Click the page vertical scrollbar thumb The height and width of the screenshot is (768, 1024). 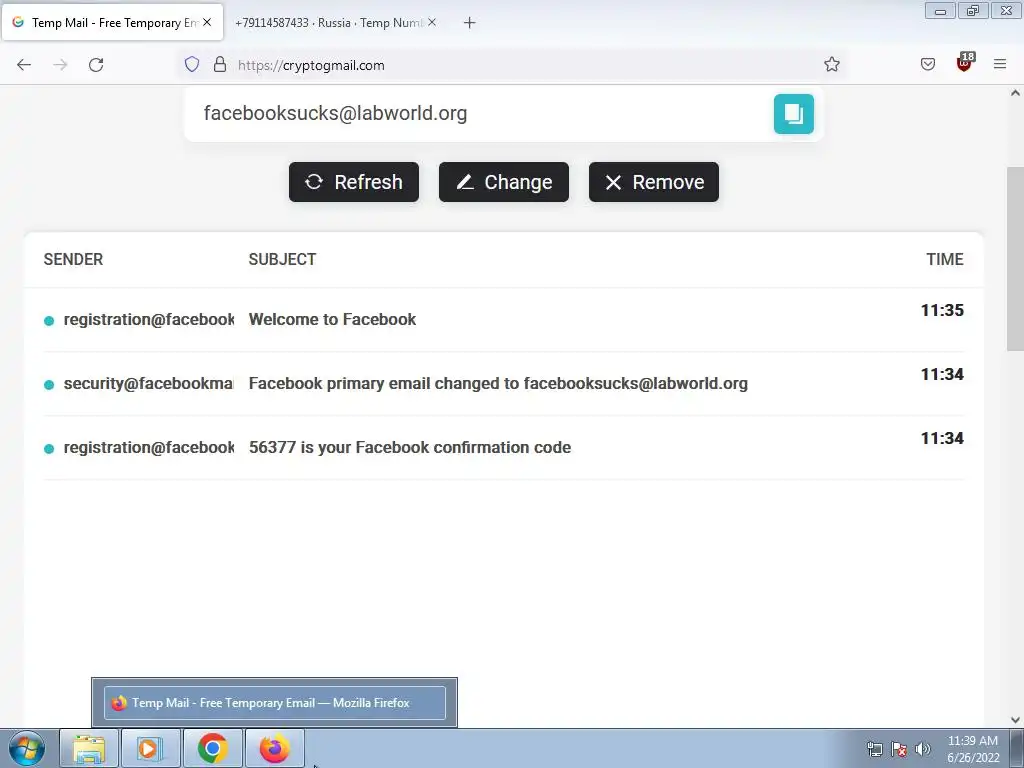coord(1015,259)
